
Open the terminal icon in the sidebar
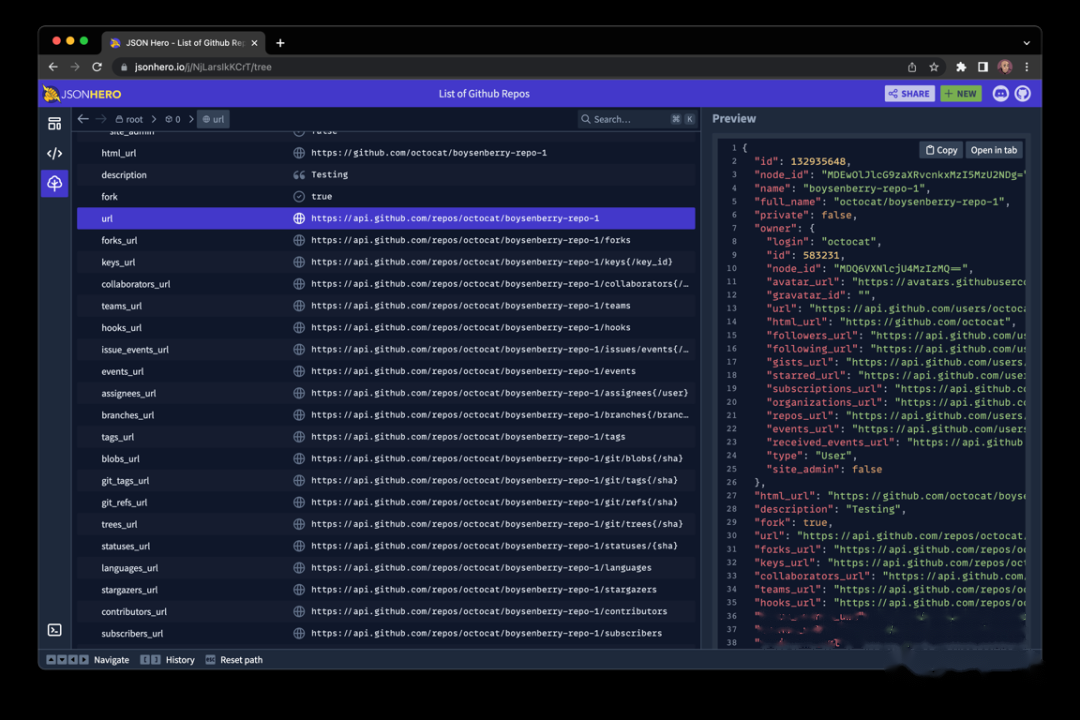coord(54,630)
